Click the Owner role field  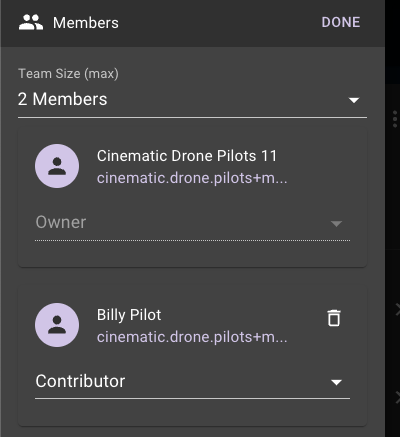[x=192, y=223]
